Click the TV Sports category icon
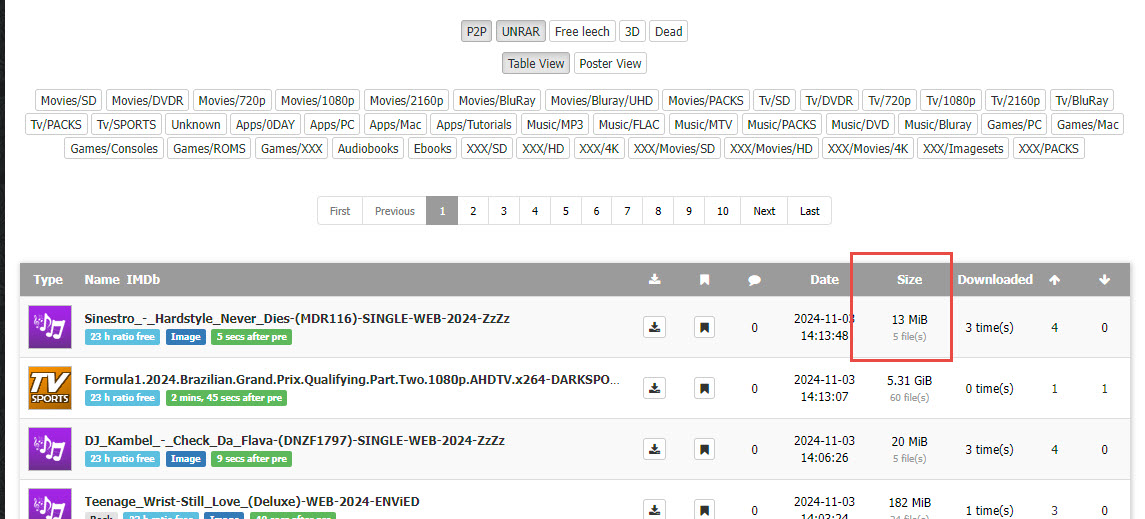 click(x=49, y=388)
